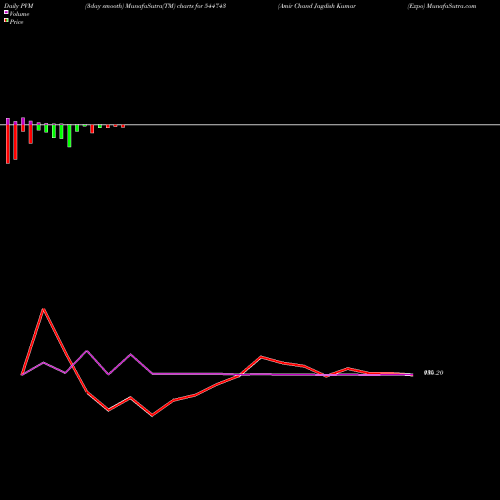500x500 pixels.
Task: Click the longest green volume bar
Action: (69, 136)
